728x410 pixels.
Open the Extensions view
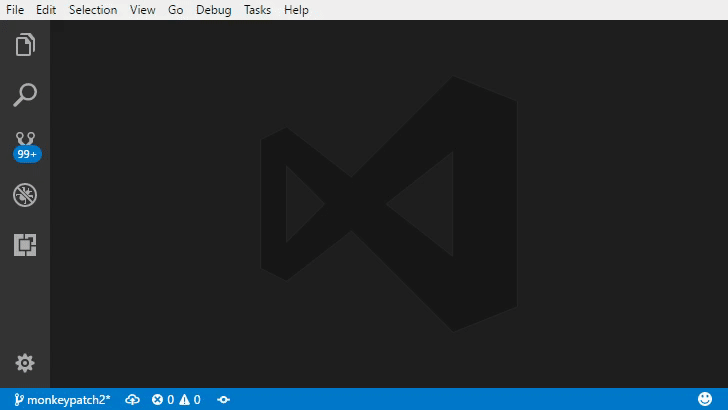(x=25, y=245)
